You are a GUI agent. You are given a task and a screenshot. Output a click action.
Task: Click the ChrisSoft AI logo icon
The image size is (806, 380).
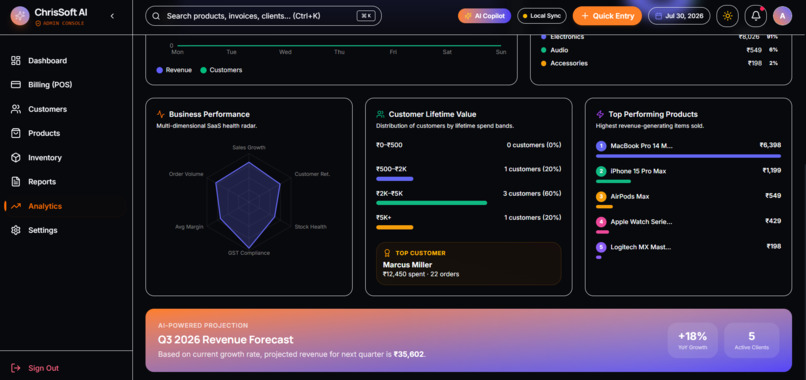tap(20, 16)
